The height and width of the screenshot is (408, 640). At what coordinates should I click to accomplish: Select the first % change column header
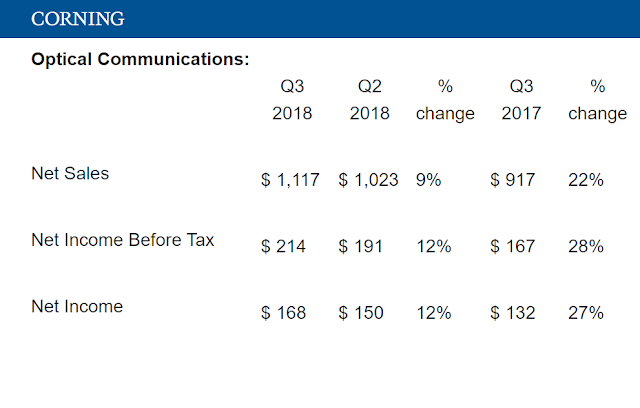(x=445, y=100)
